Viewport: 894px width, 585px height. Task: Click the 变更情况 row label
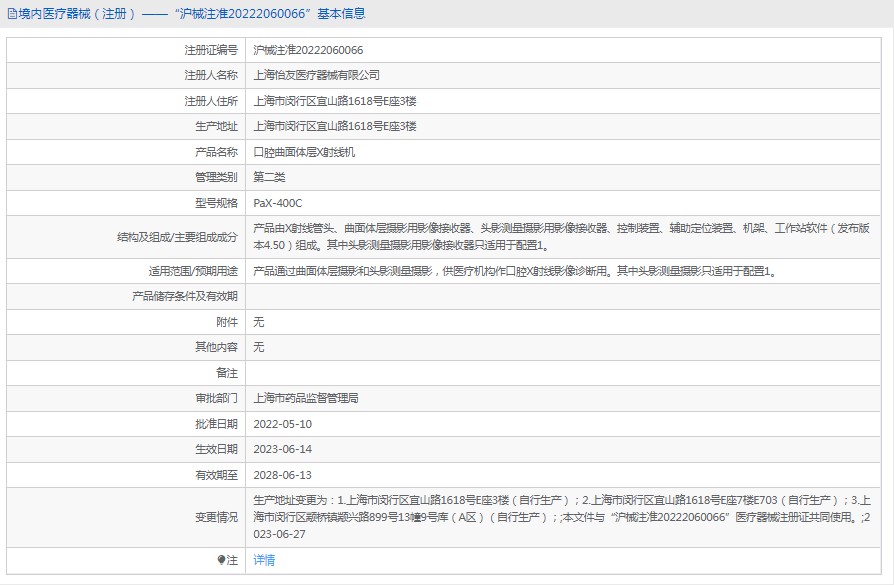[216, 517]
